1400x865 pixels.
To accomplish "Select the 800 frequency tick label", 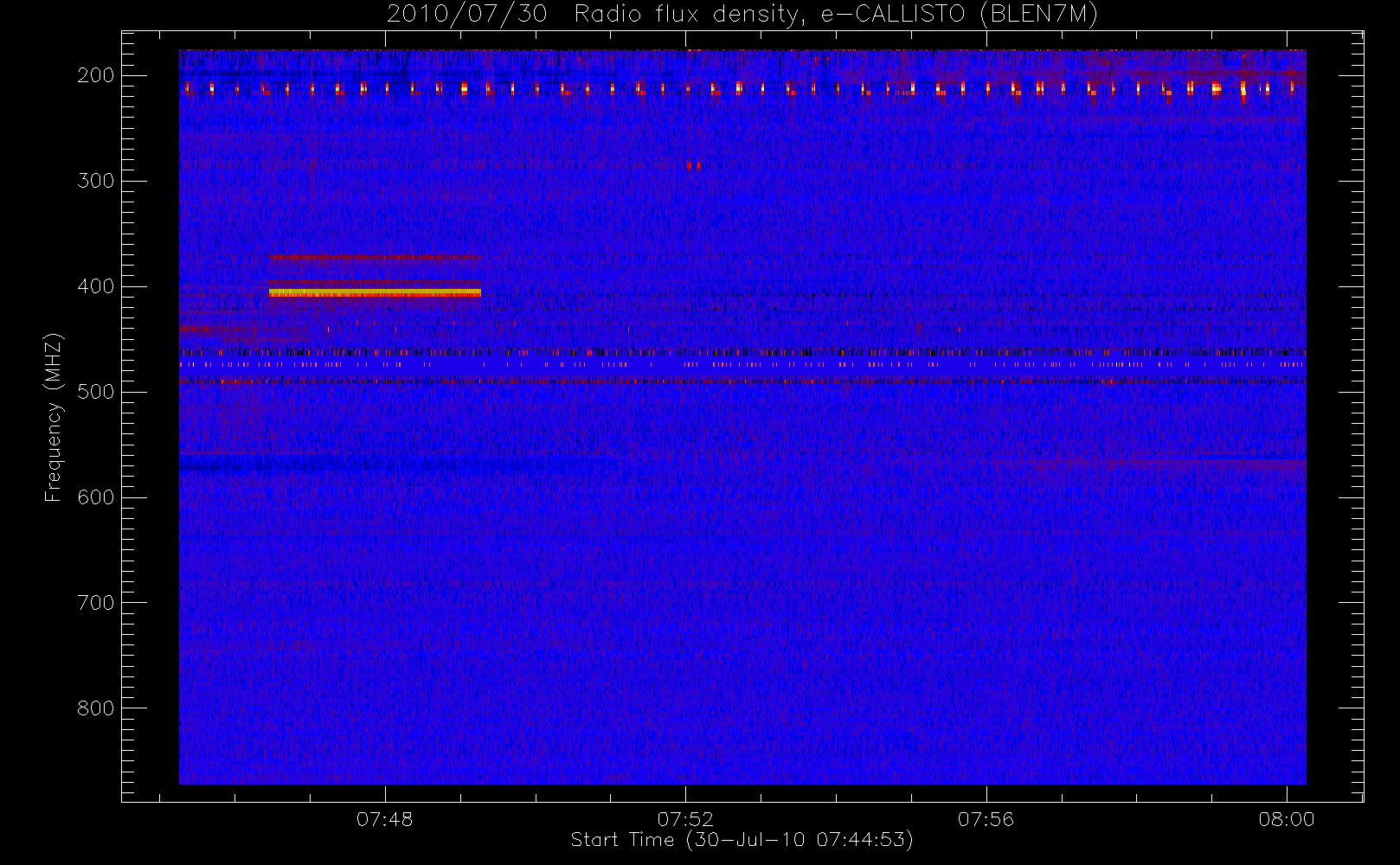I will [96, 708].
